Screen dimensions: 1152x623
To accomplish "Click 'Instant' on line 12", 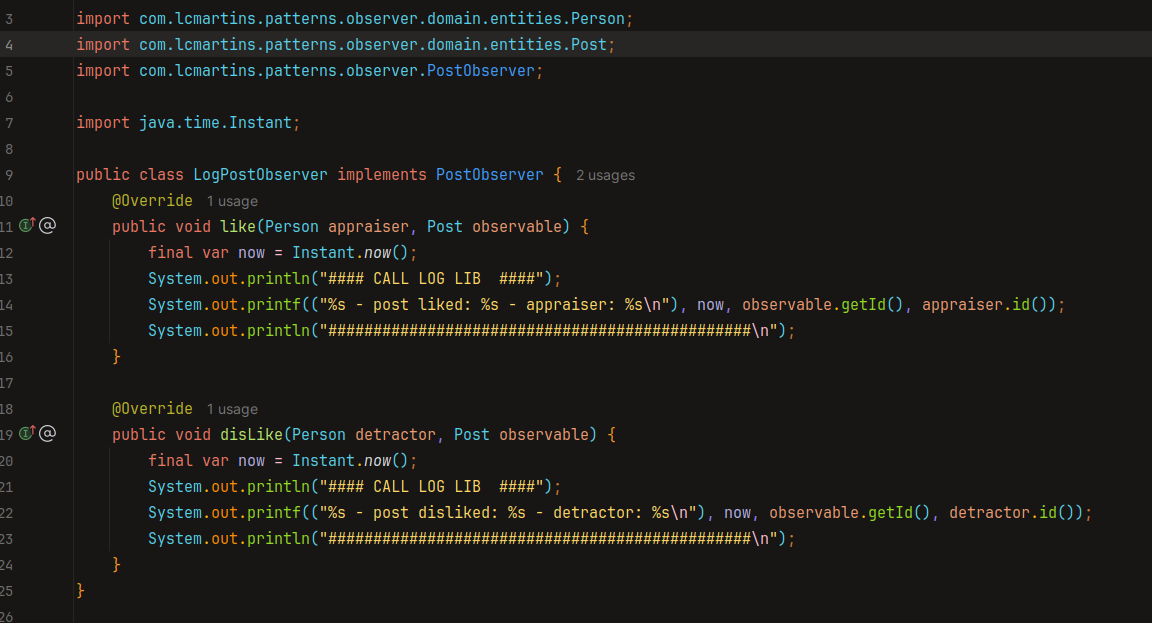I will click(324, 253).
